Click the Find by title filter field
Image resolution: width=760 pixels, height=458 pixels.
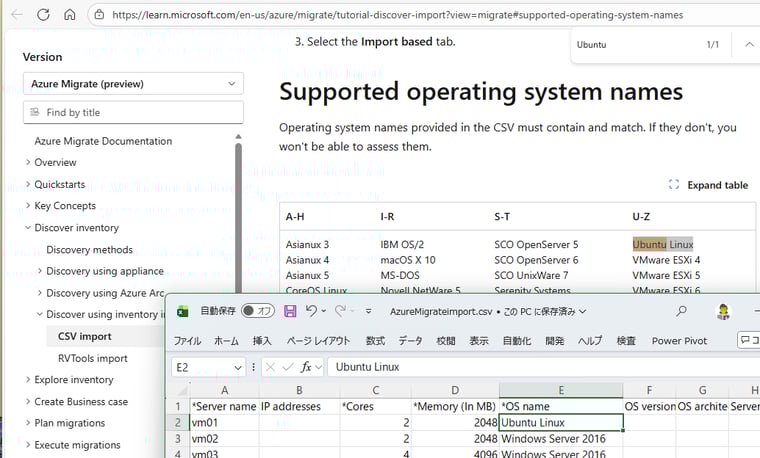point(133,112)
